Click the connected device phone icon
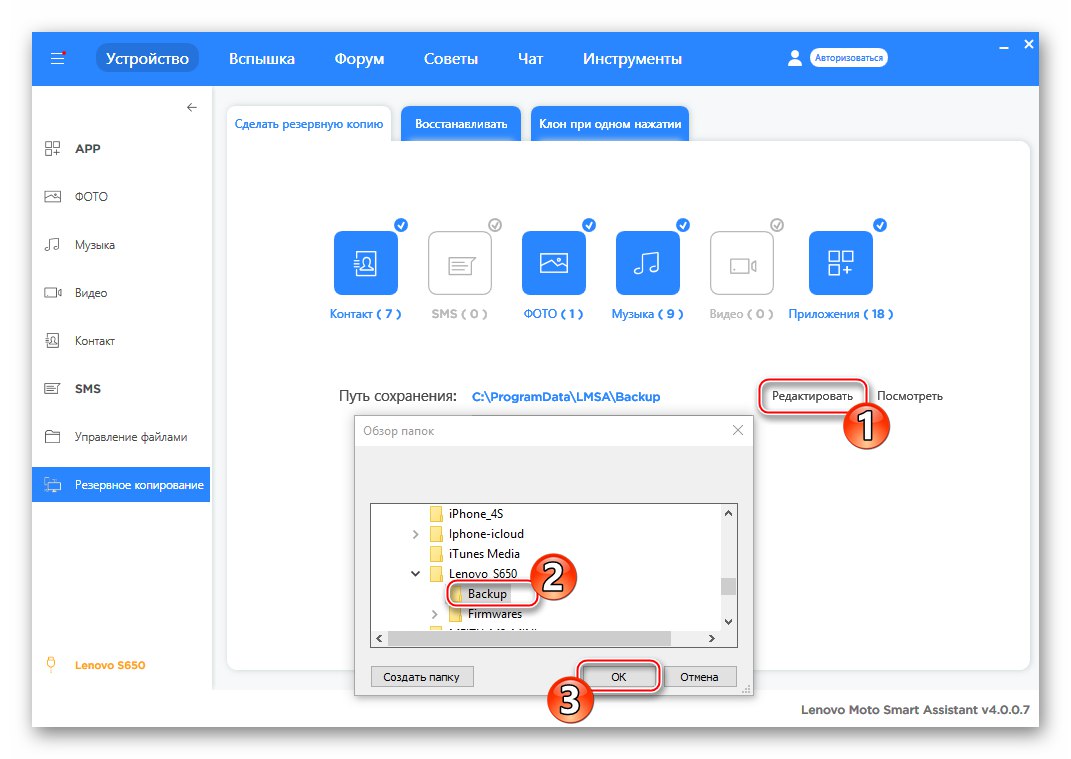Viewport: 1071px width, 759px height. [51, 664]
